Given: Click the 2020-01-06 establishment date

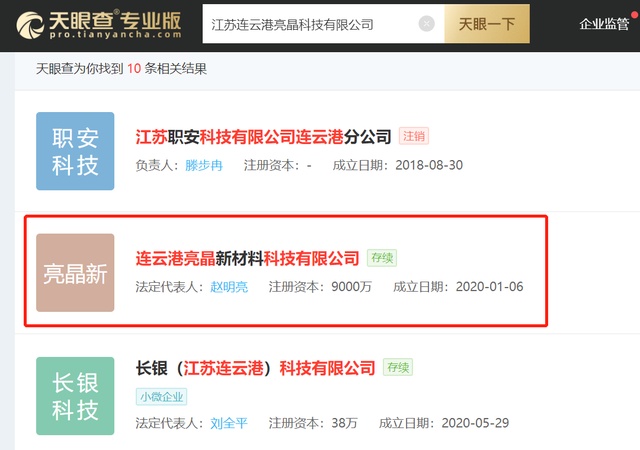Looking at the screenshot, I should pyautogui.click(x=489, y=287).
